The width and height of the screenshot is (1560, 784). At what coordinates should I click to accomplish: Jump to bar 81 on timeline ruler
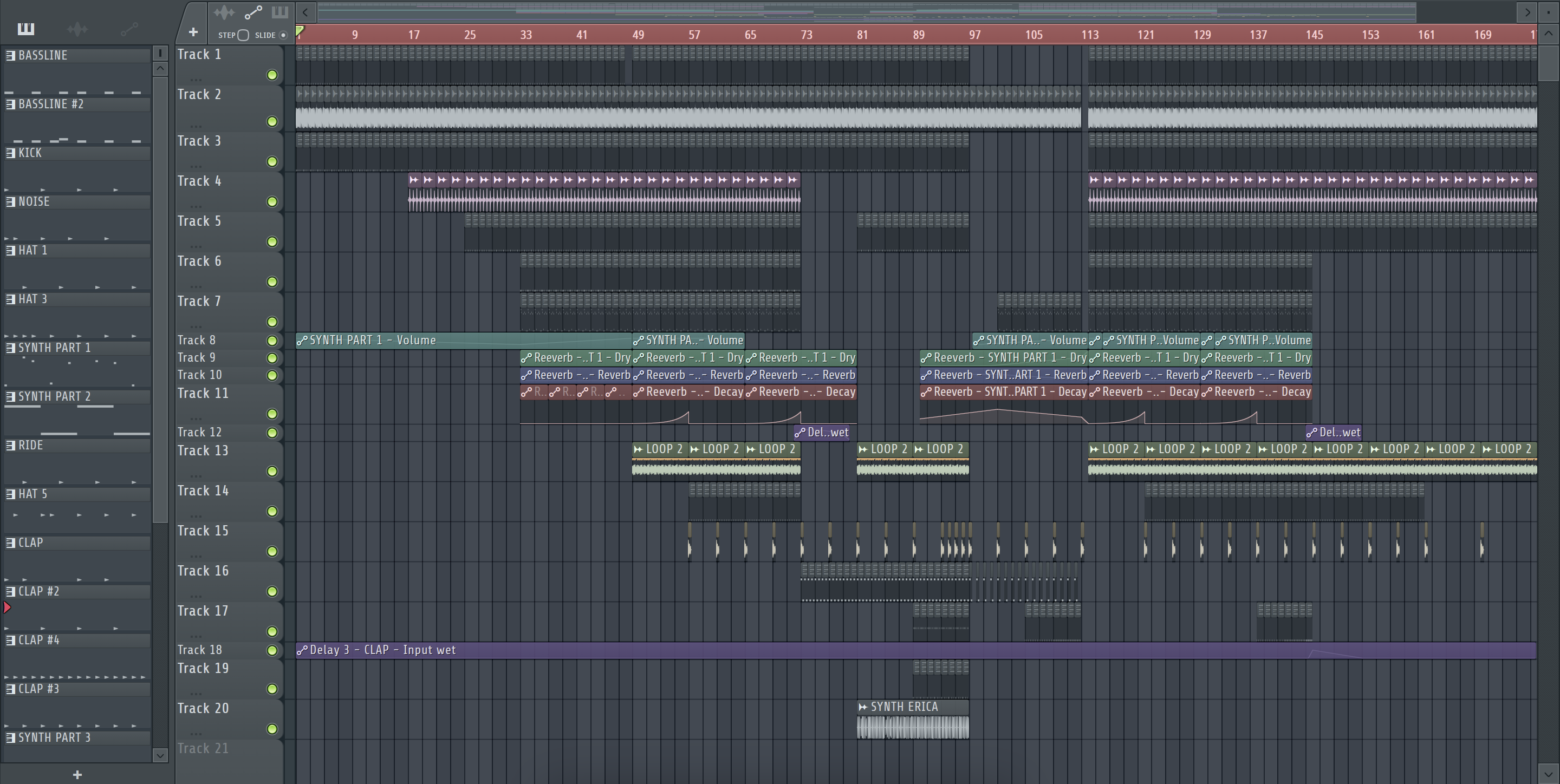pos(862,35)
